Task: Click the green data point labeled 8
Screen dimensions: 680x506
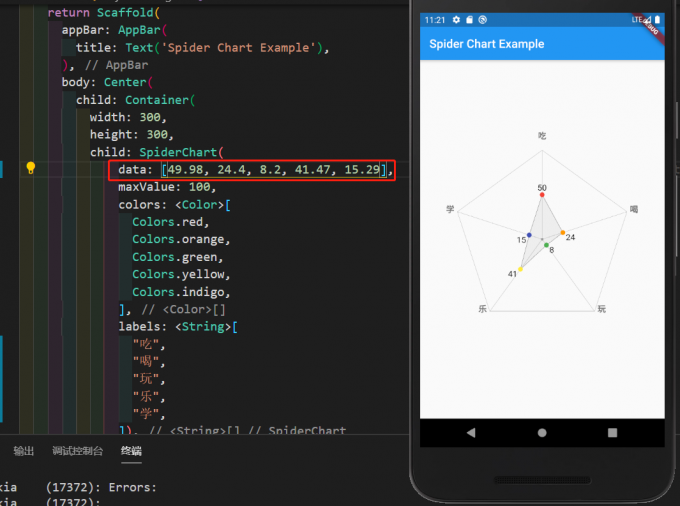Action: pyautogui.click(x=546, y=245)
